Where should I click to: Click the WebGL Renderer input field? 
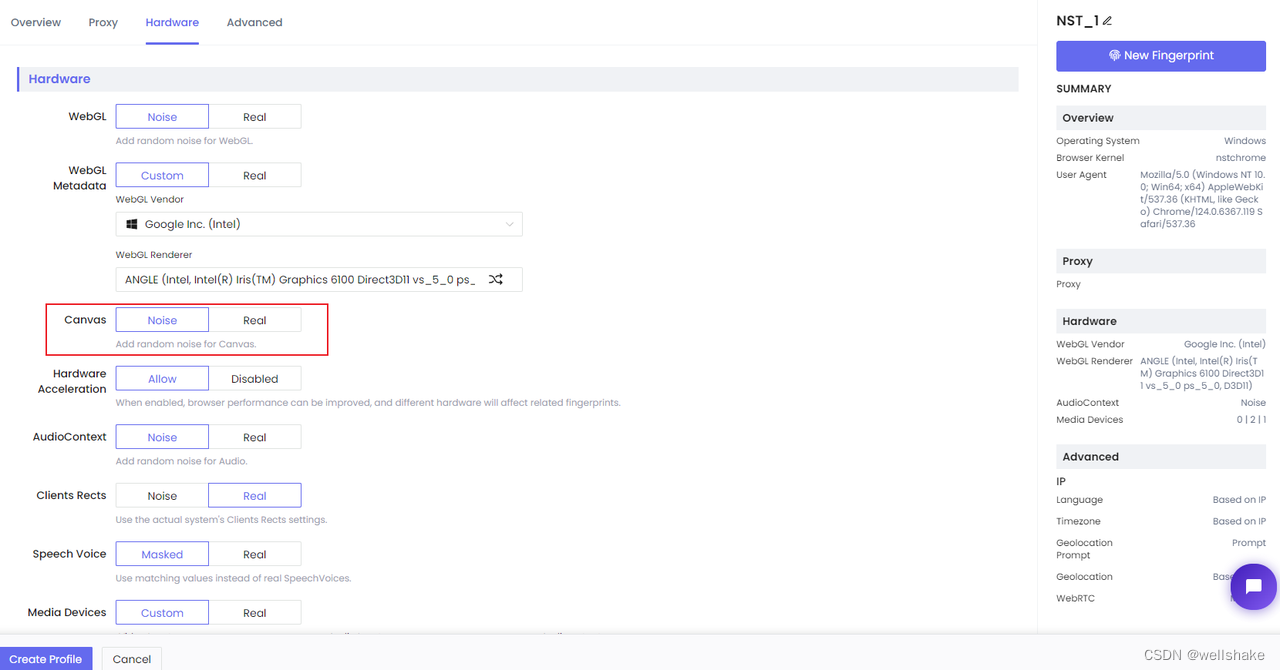point(319,279)
